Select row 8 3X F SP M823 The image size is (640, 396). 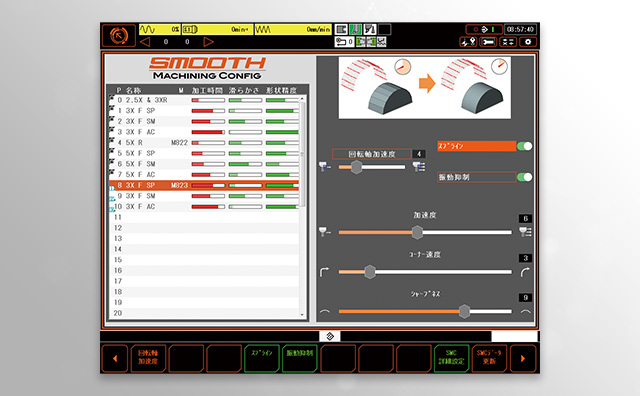(x=204, y=185)
